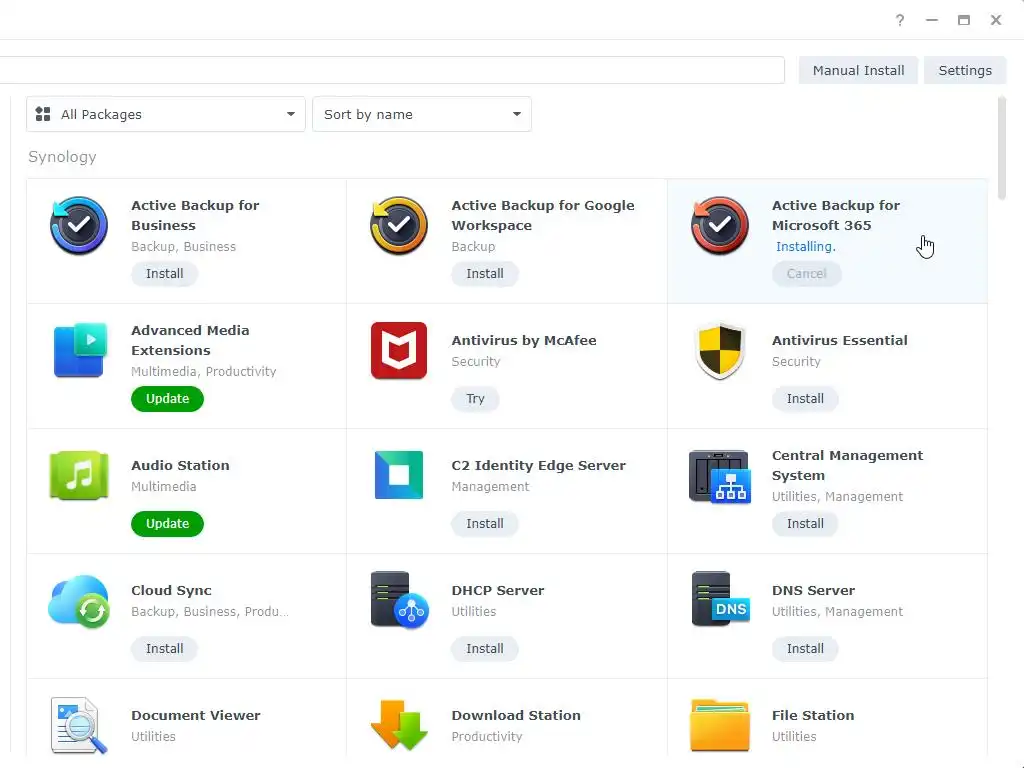Click the Download Station title
The width and height of the screenshot is (1024, 768).
[x=516, y=715]
